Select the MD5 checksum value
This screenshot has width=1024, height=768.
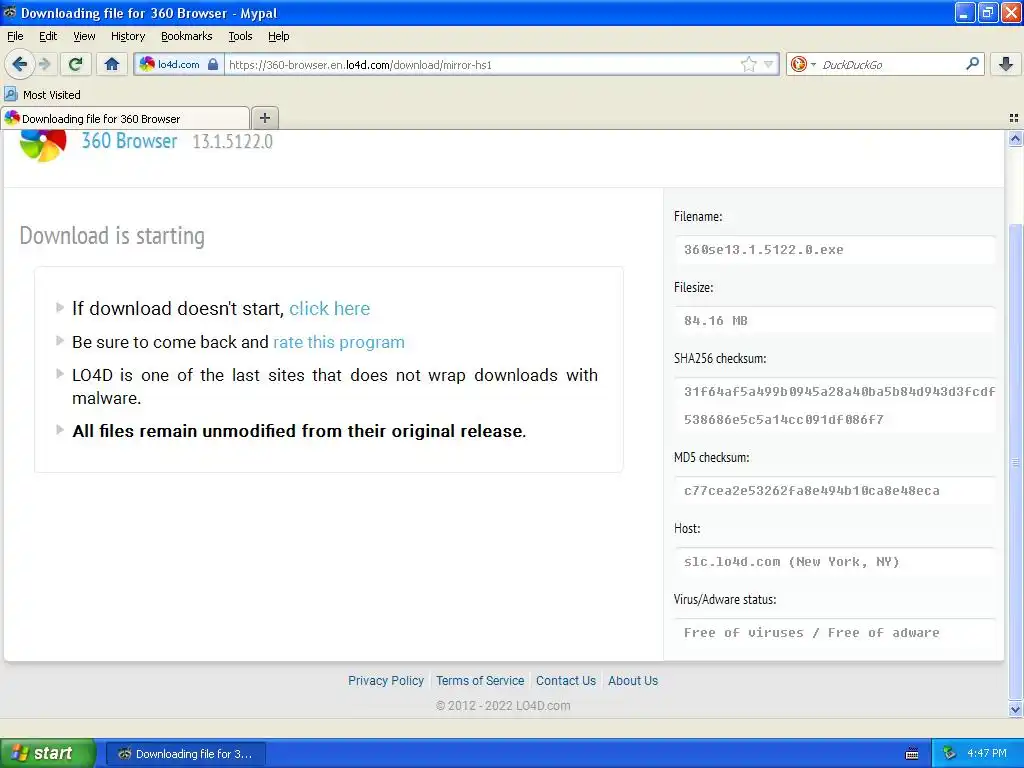pyautogui.click(x=812, y=490)
